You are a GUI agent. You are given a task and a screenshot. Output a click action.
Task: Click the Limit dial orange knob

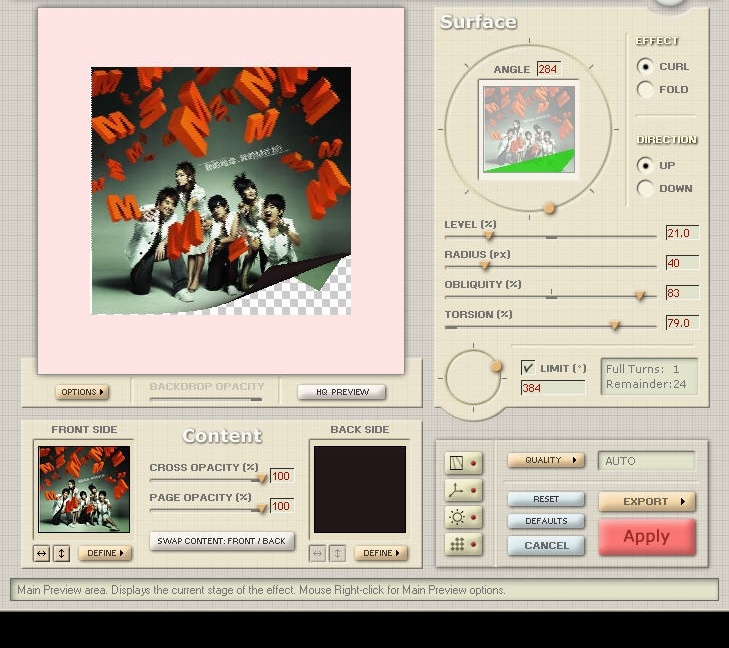tap(497, 367)
